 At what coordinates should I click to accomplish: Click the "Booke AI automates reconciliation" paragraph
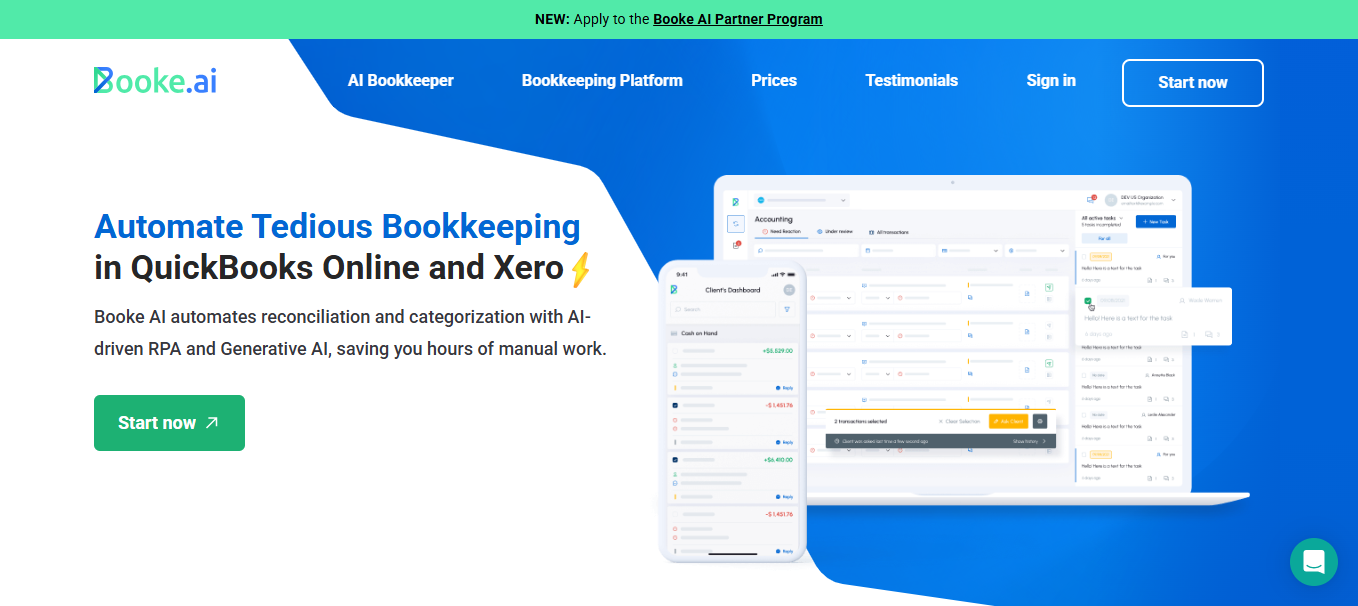(350, 333)
